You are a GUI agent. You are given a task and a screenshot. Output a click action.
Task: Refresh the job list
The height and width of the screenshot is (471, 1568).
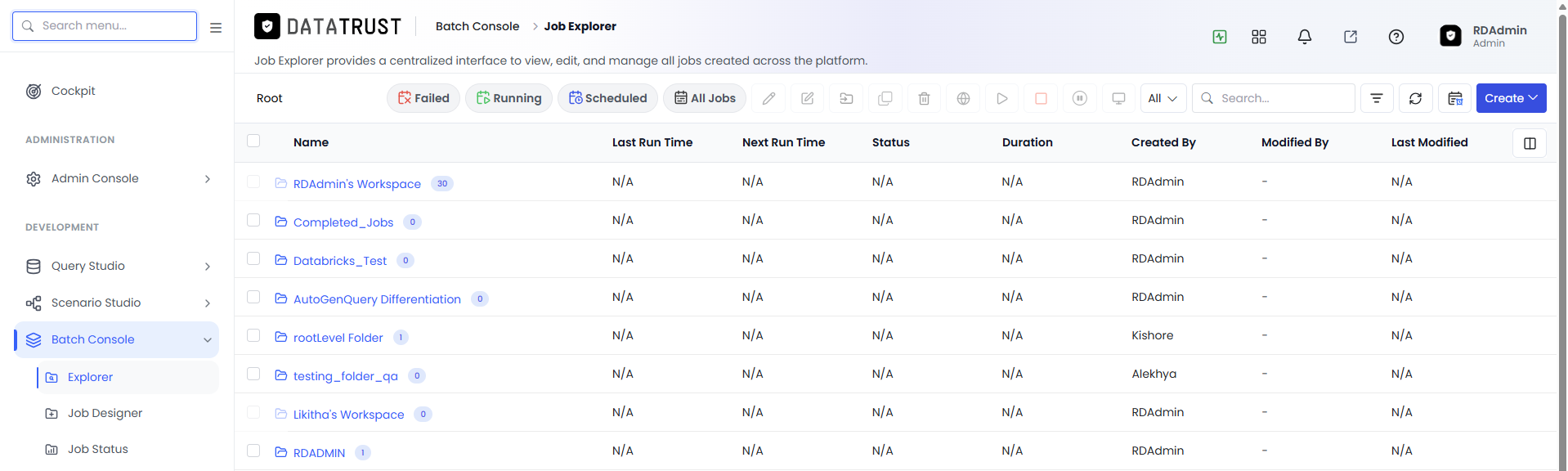tap(1415, 98)
